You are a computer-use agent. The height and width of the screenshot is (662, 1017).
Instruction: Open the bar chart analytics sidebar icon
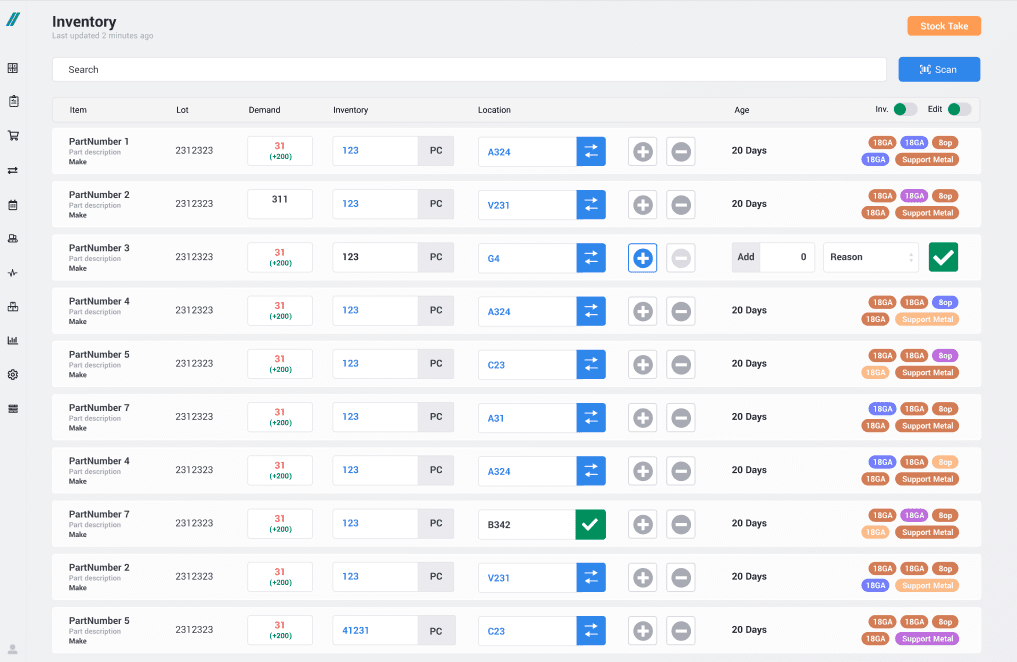pos(12,340)
